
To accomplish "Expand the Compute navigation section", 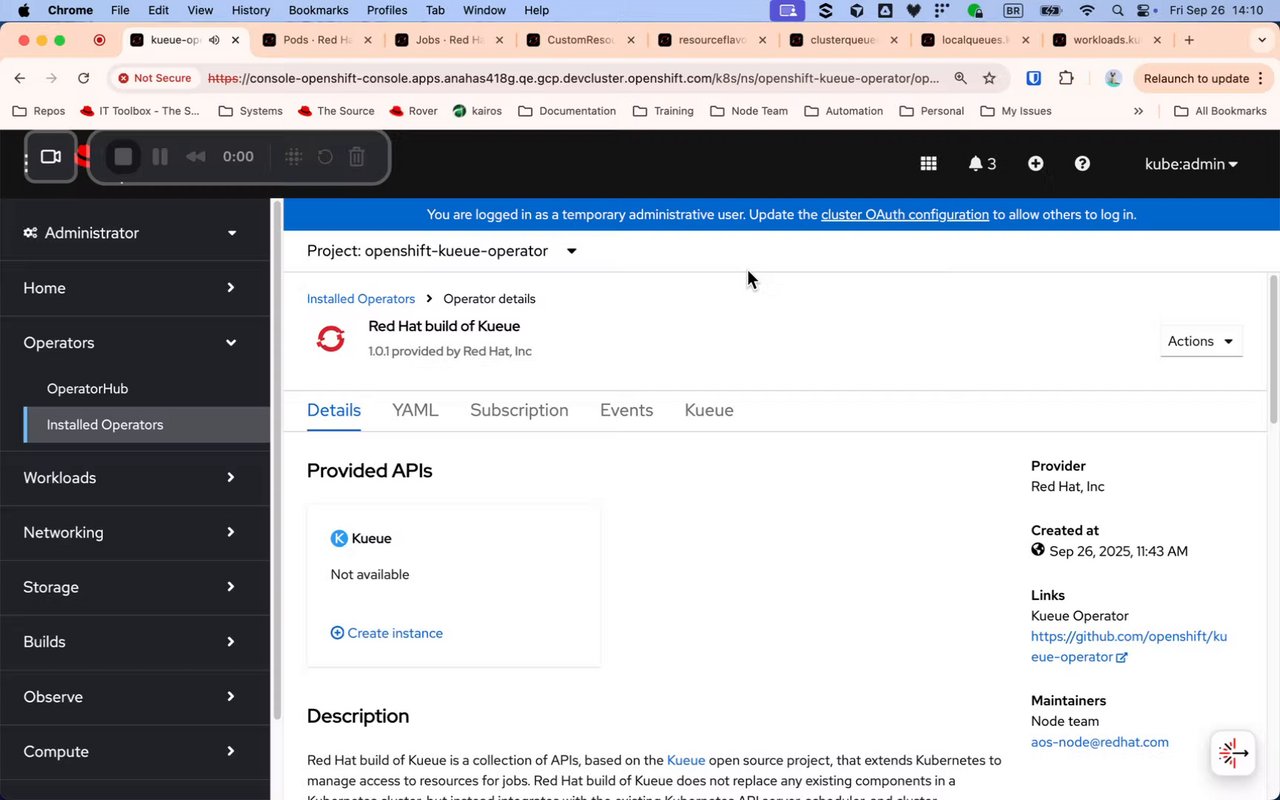I will pyautogui.click(x=135, y=752).
